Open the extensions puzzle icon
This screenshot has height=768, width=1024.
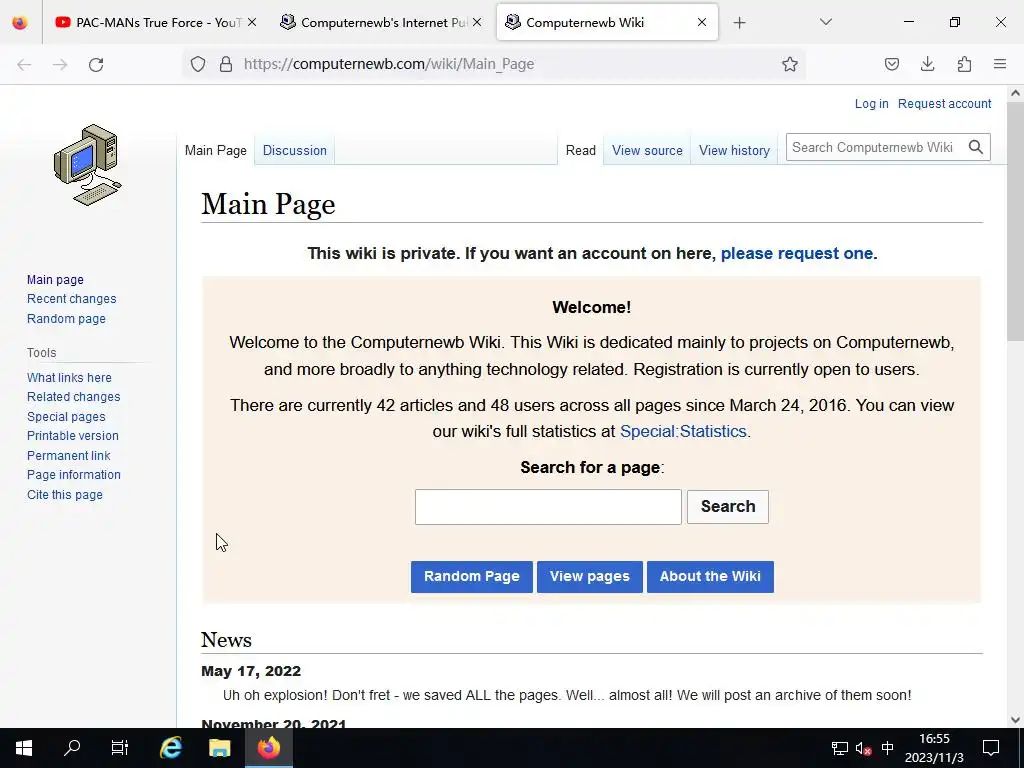[x=964, y=64]
